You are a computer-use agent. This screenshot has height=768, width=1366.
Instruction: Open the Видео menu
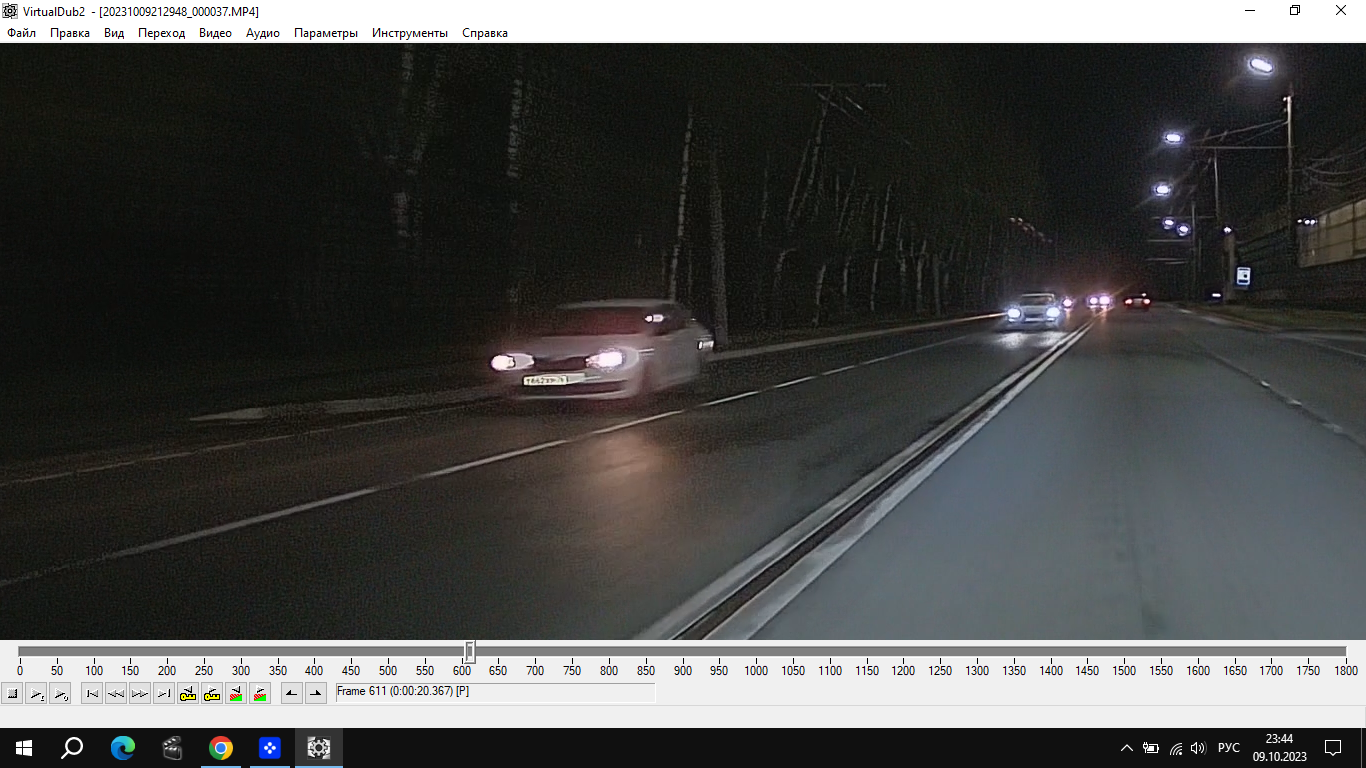215,33
